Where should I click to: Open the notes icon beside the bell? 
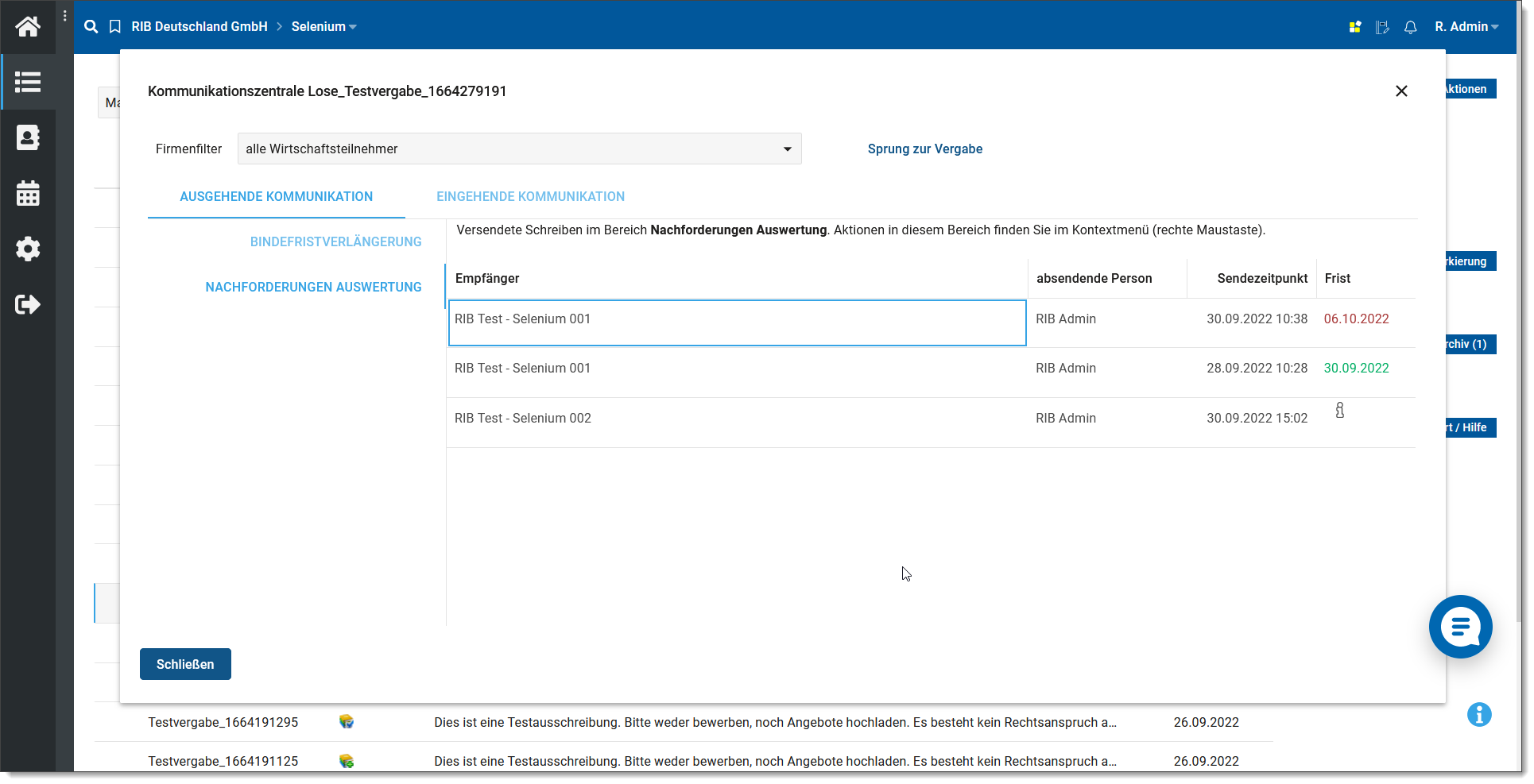pyautogui.click(x=1382, y=27)
